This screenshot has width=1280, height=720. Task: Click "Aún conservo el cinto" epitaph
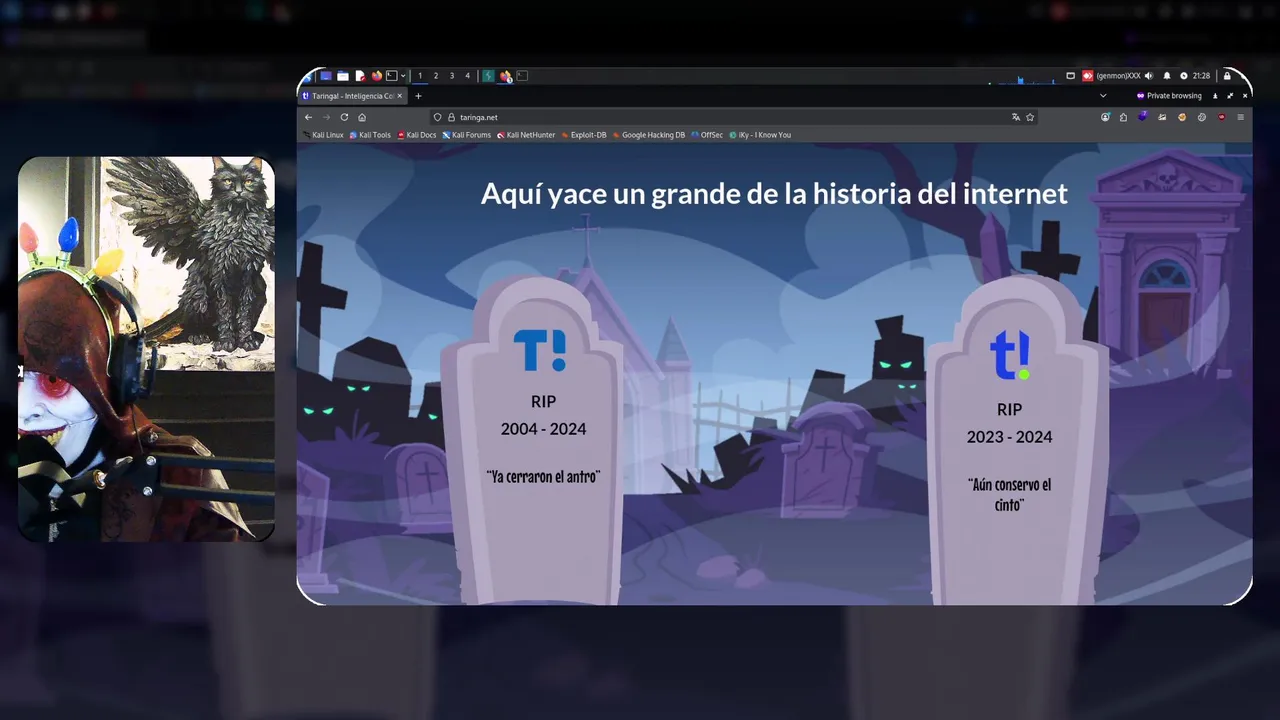[x=1009, y=494]
